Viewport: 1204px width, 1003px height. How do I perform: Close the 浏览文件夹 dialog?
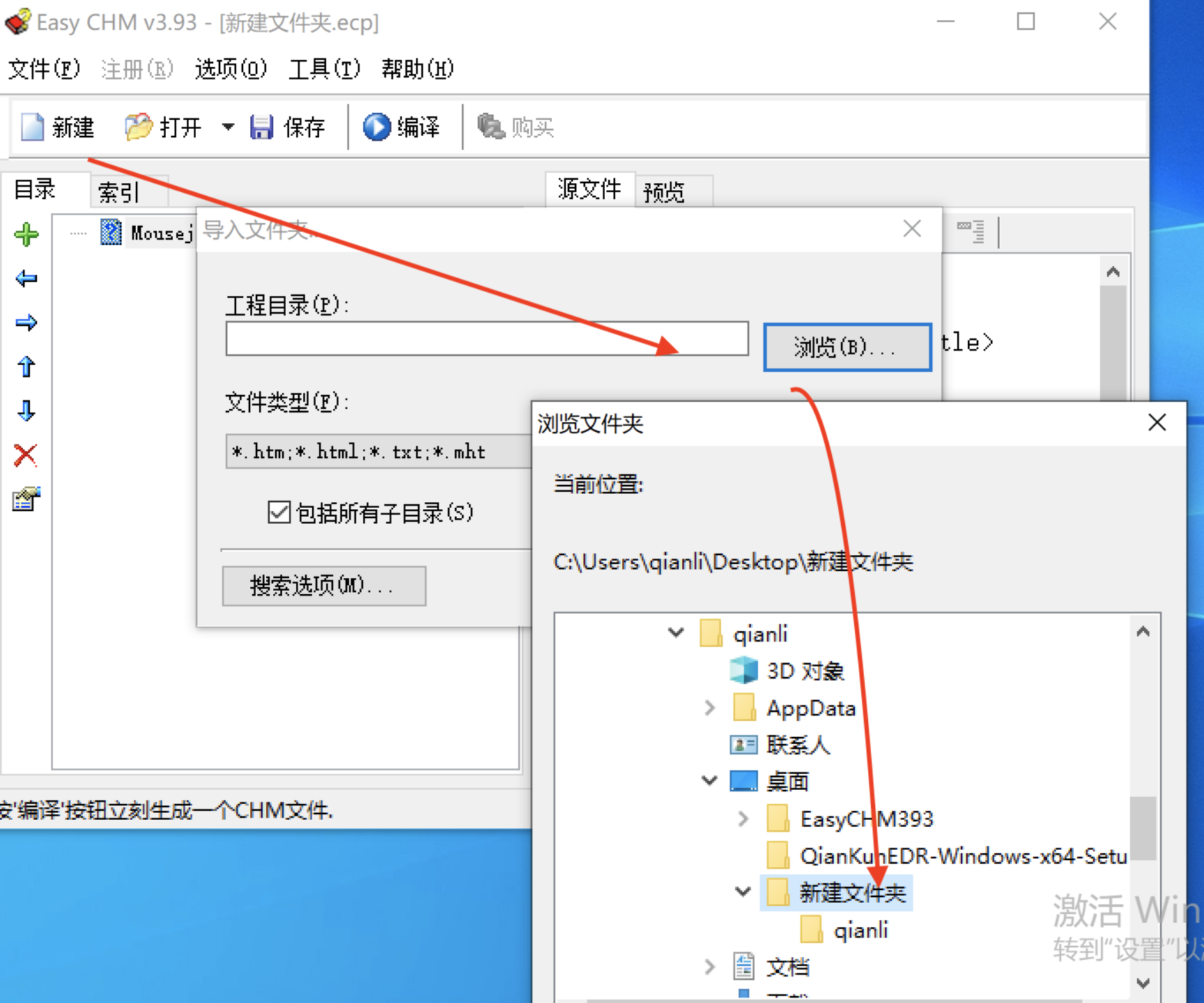click(1157, 422)
